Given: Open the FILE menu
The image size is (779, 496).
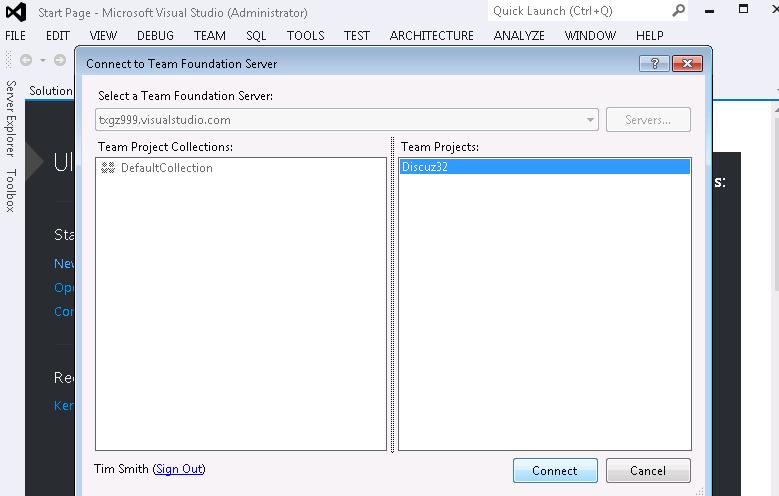Looking at the screenshot, I should (15, 36).
